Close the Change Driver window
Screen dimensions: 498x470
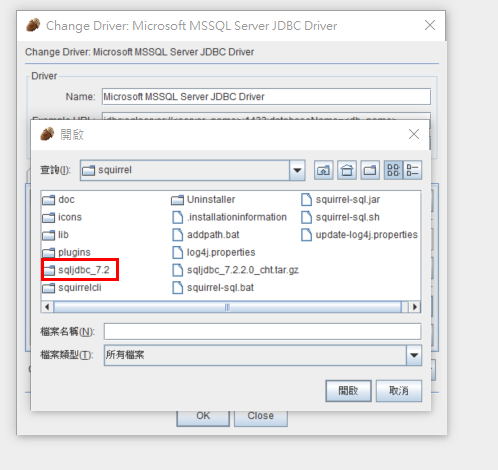coord(430,25)
